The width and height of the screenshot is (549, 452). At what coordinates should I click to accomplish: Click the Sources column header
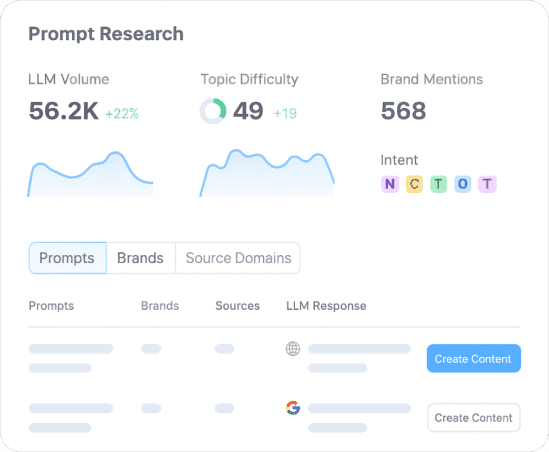tap(237, 306)
